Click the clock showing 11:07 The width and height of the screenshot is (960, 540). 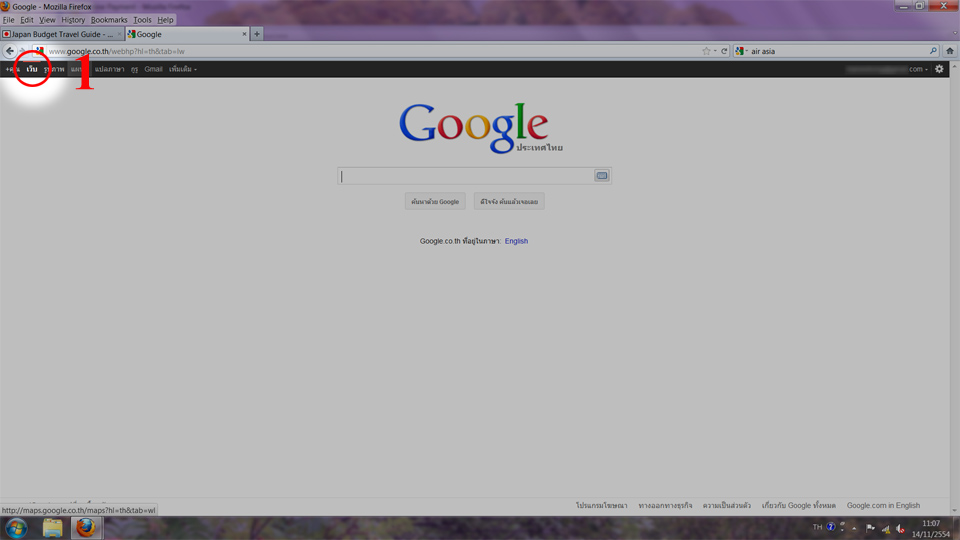(x=931, y=523)
